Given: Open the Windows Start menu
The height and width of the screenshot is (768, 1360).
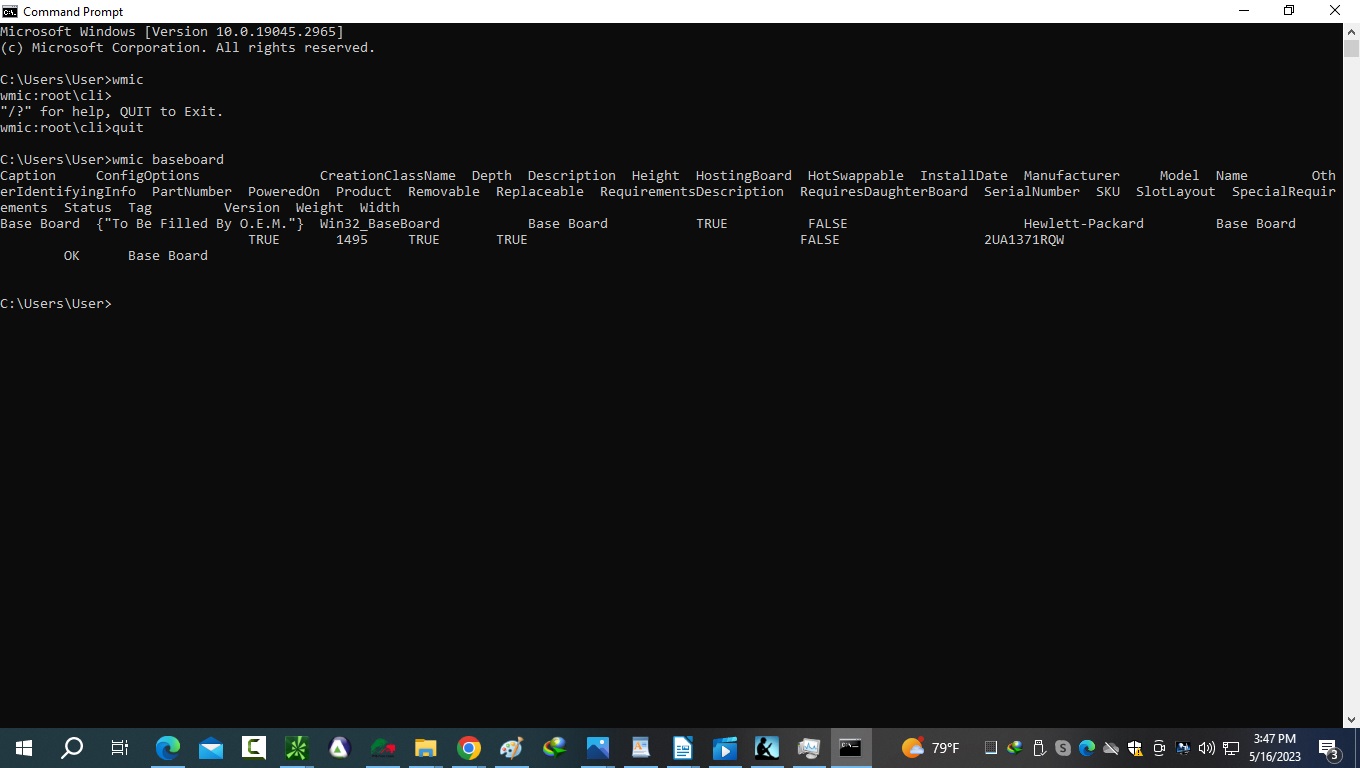Looking at the screenshot, I should (x=24, y=748).
